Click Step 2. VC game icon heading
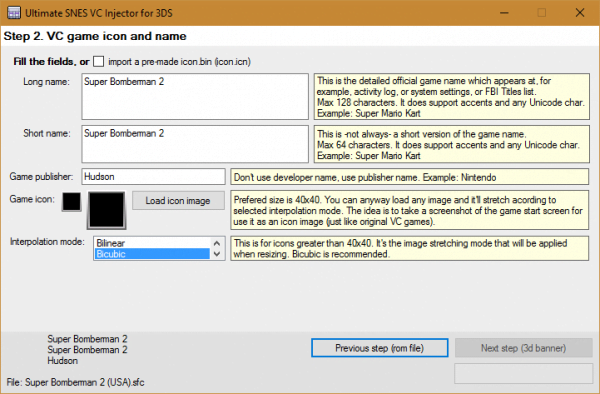 (x=95, y=36)
